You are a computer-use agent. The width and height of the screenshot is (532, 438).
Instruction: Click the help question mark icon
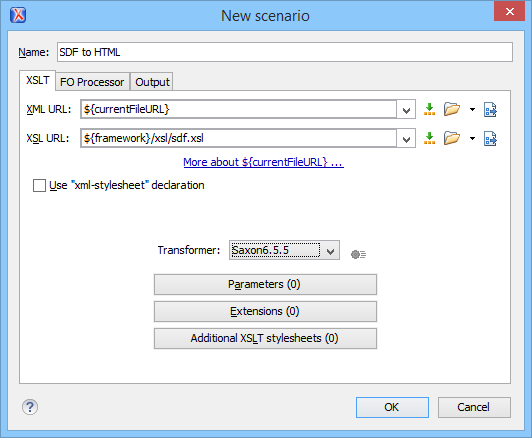coord(30,407)
